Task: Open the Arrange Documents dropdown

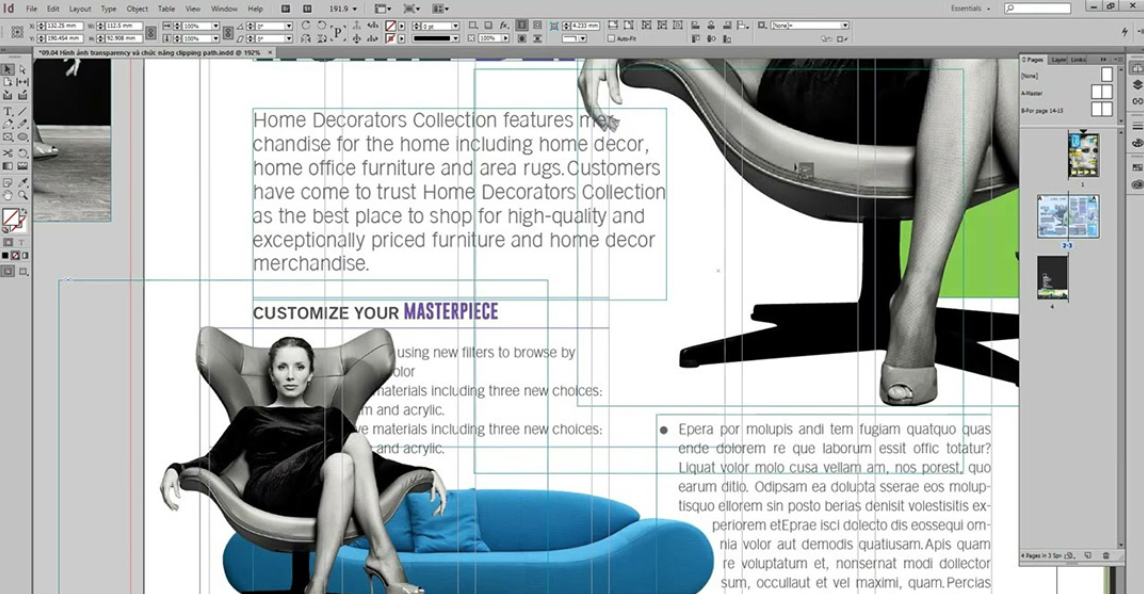Action: pyautogui.click(x=441, y=9)
